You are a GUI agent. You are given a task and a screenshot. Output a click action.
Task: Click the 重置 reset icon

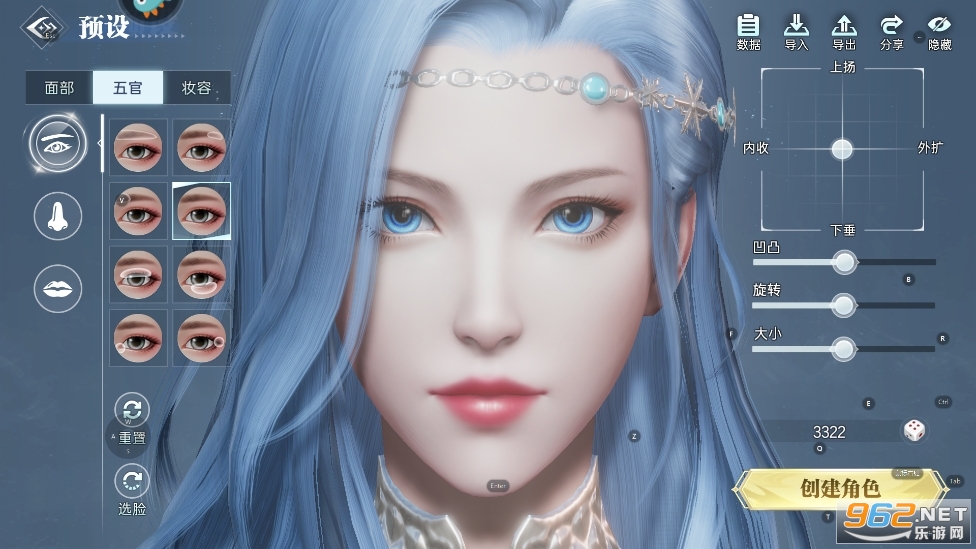click(132, 409)
